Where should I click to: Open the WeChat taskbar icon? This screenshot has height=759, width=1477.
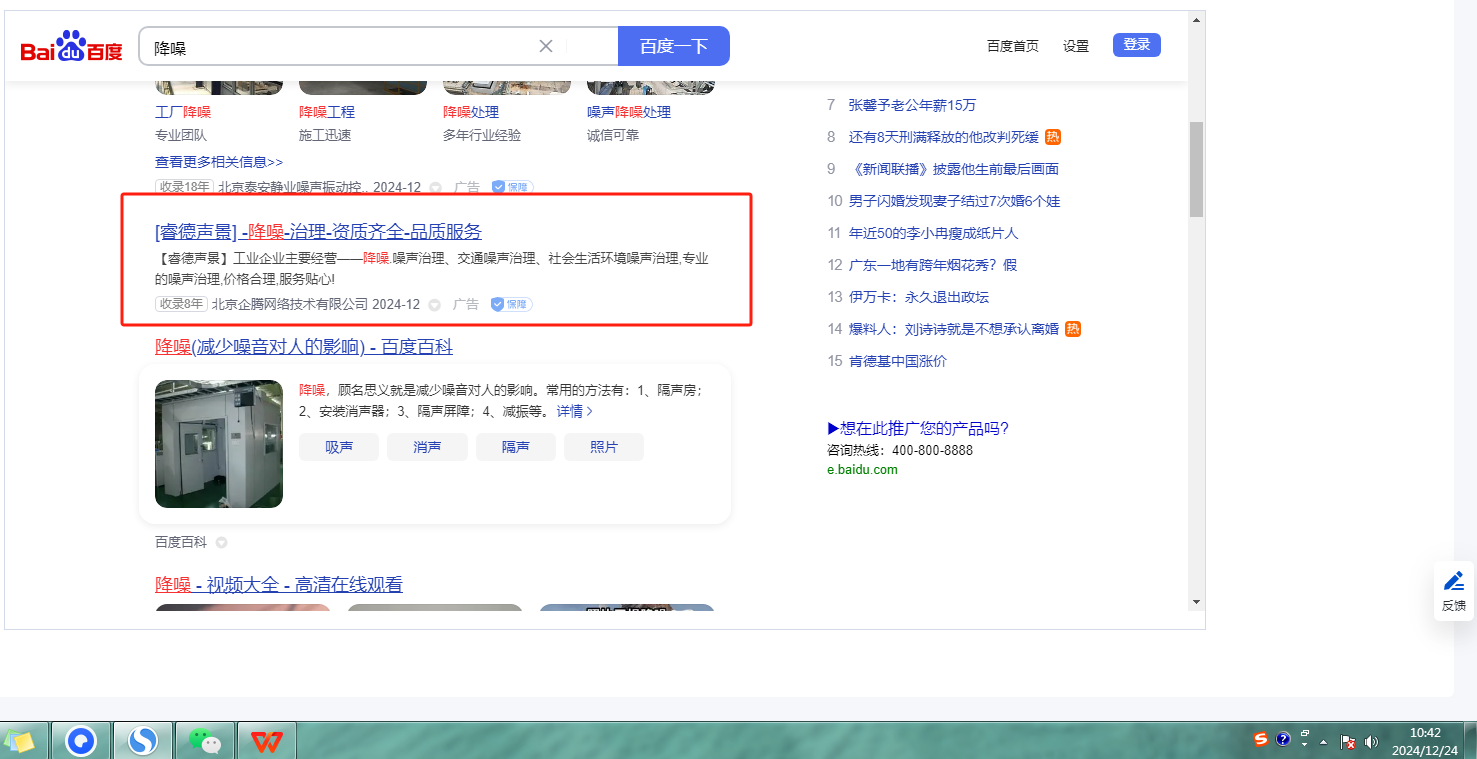click(x=205, y=741)
